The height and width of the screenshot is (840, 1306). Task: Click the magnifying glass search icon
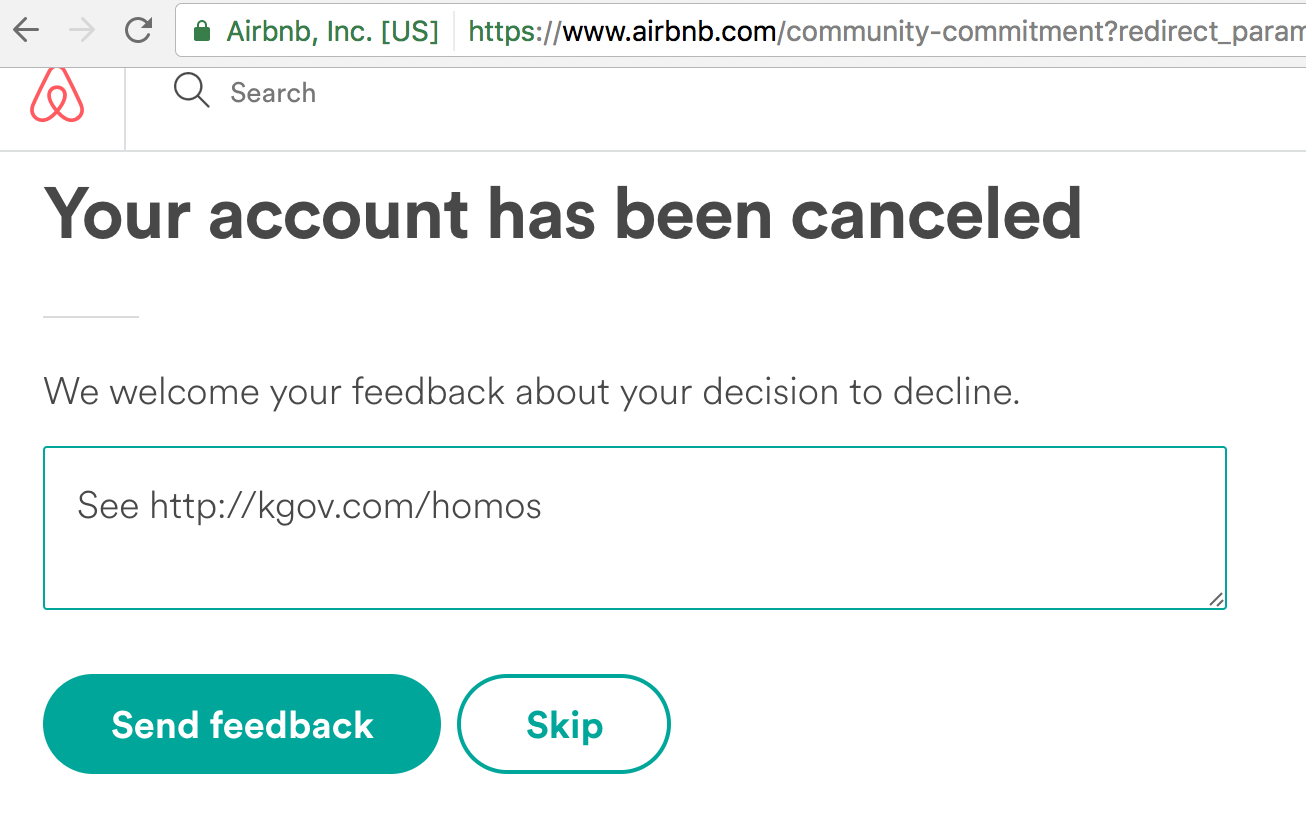191,91
